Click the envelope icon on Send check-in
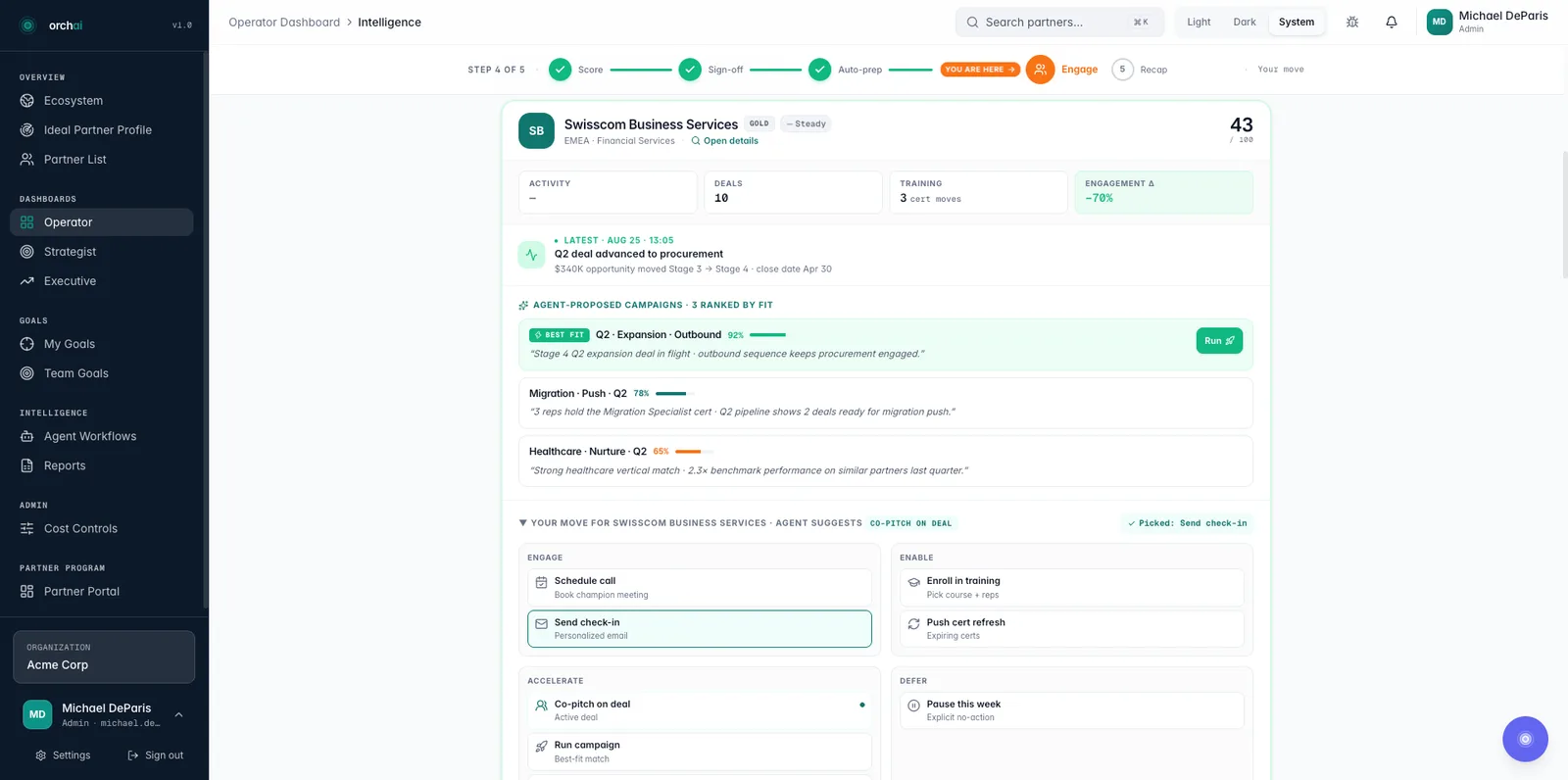 (541, 623)
